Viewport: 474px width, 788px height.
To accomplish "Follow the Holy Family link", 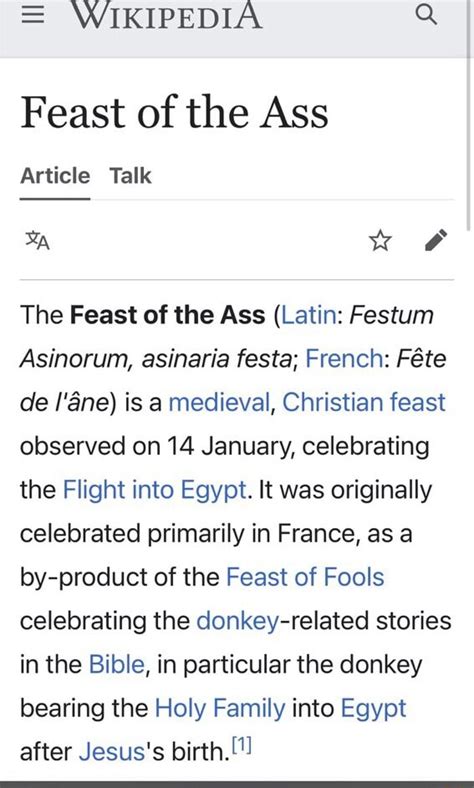I will pos(220,708).
